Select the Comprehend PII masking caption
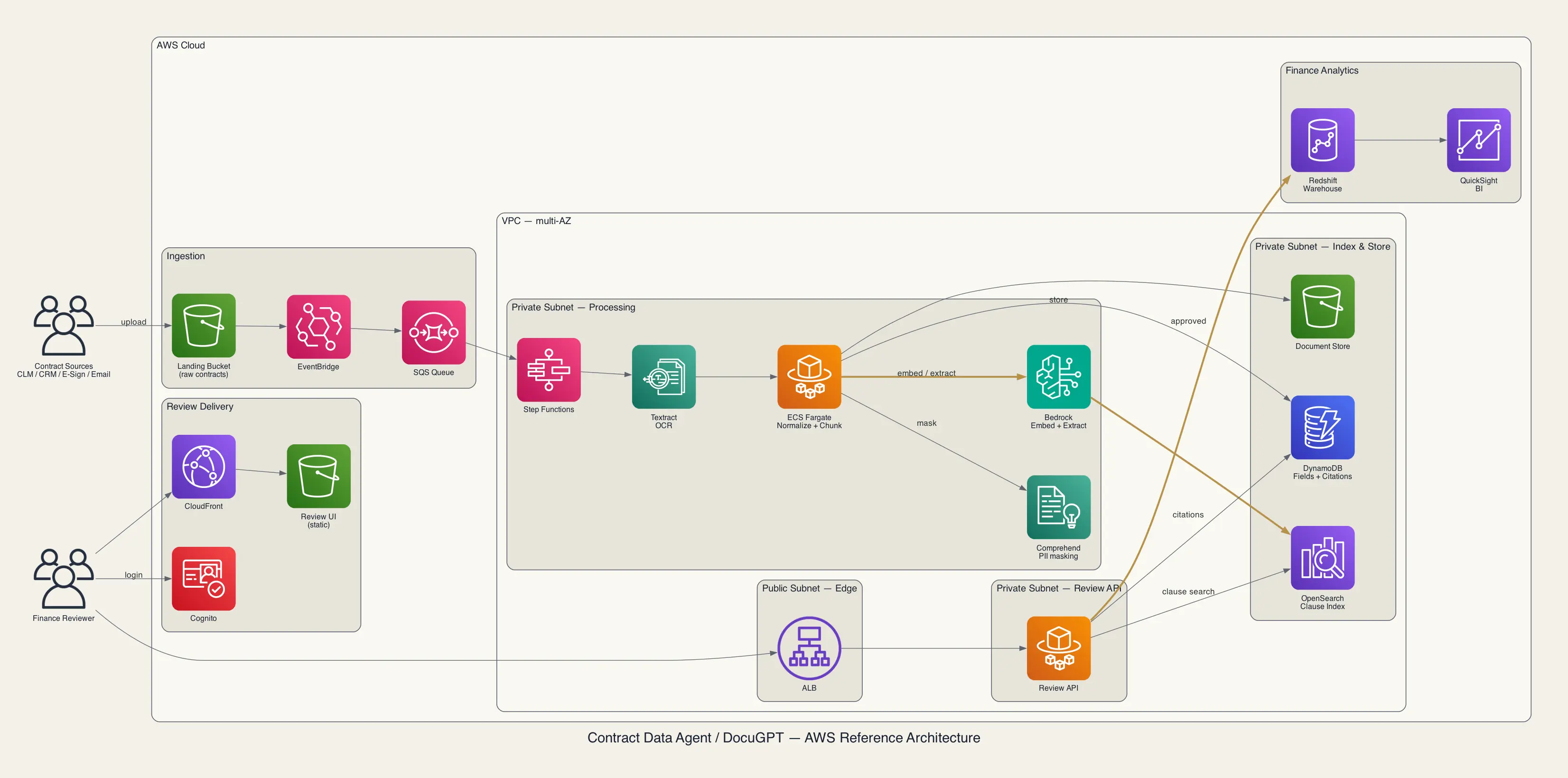 [1058, 552]
